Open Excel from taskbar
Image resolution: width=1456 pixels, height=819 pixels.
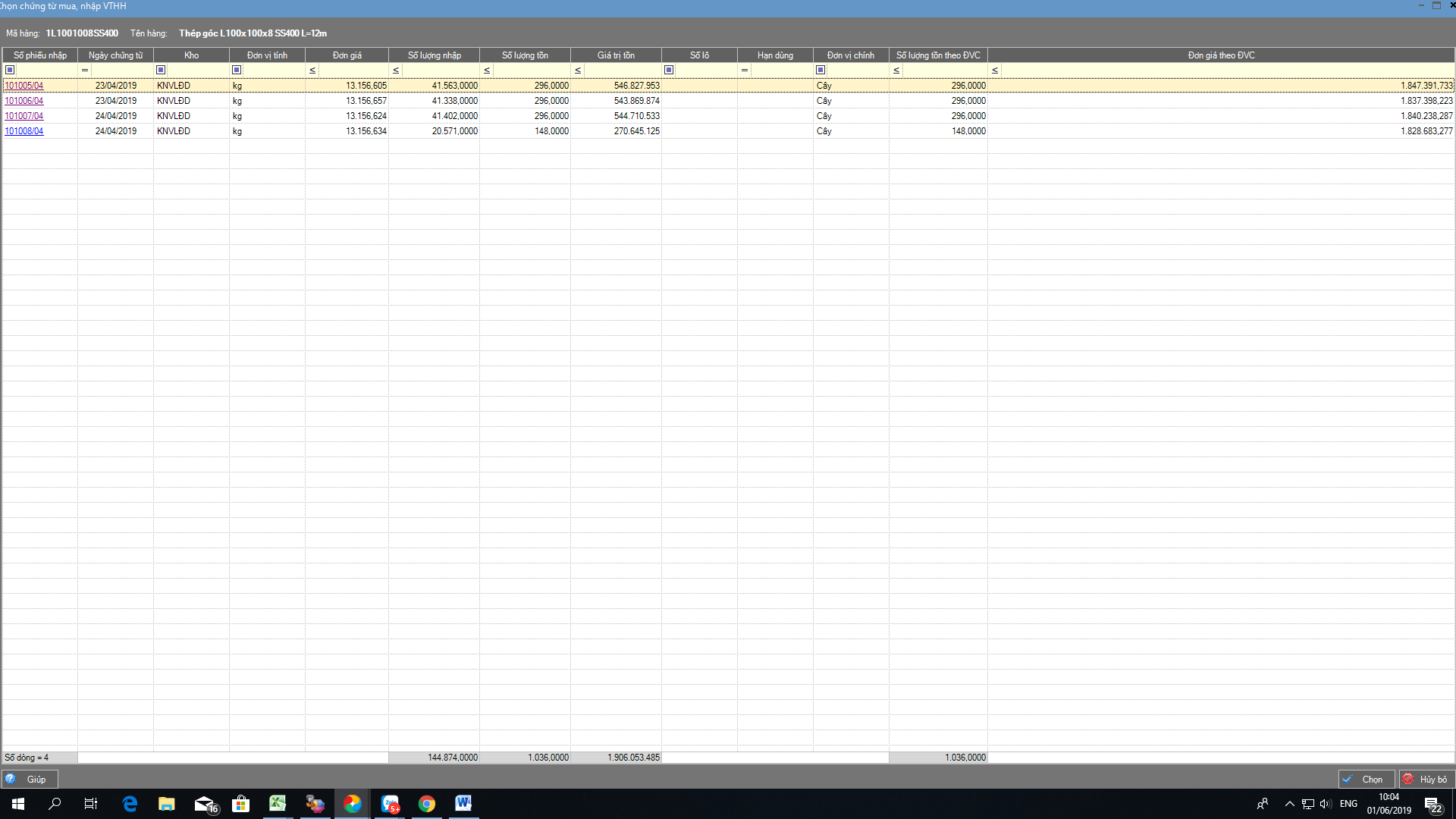pos(278,804)
